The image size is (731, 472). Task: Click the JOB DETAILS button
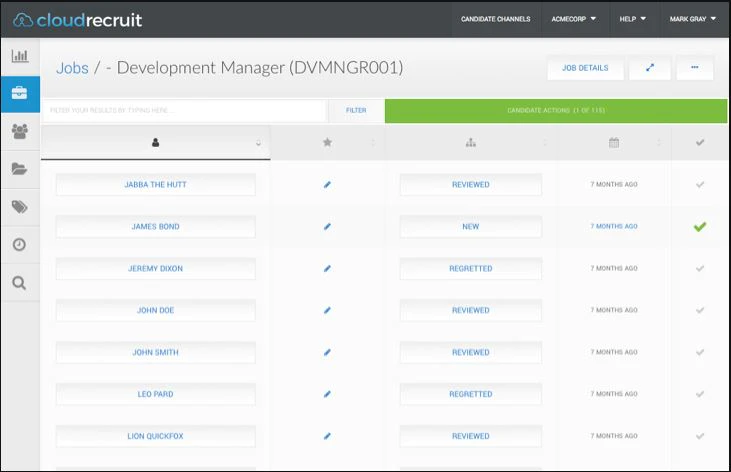click(x=585, y=68)
